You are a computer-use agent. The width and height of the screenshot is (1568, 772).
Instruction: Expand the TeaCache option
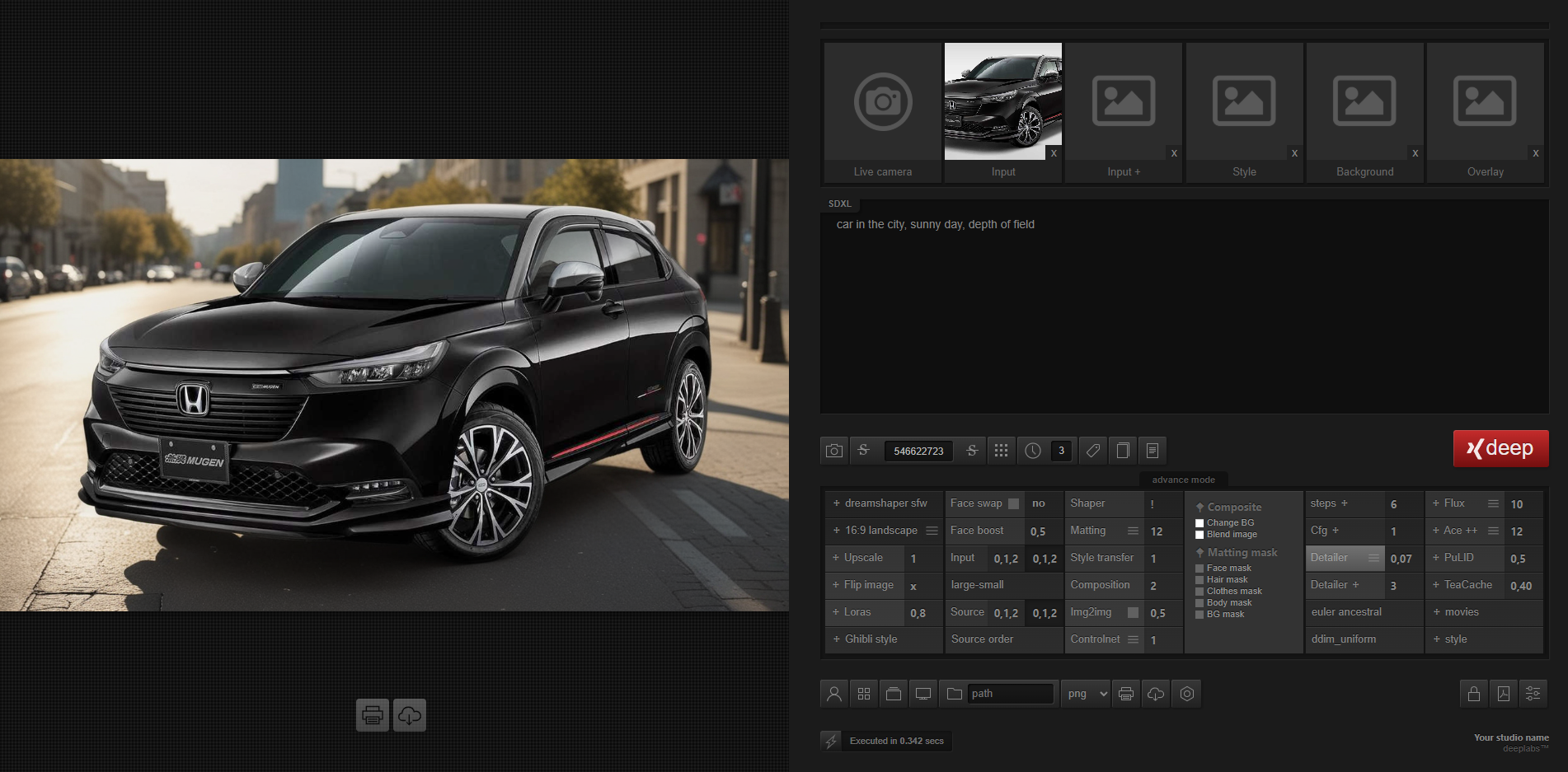pyautogui.click(x=1465, y=585)
